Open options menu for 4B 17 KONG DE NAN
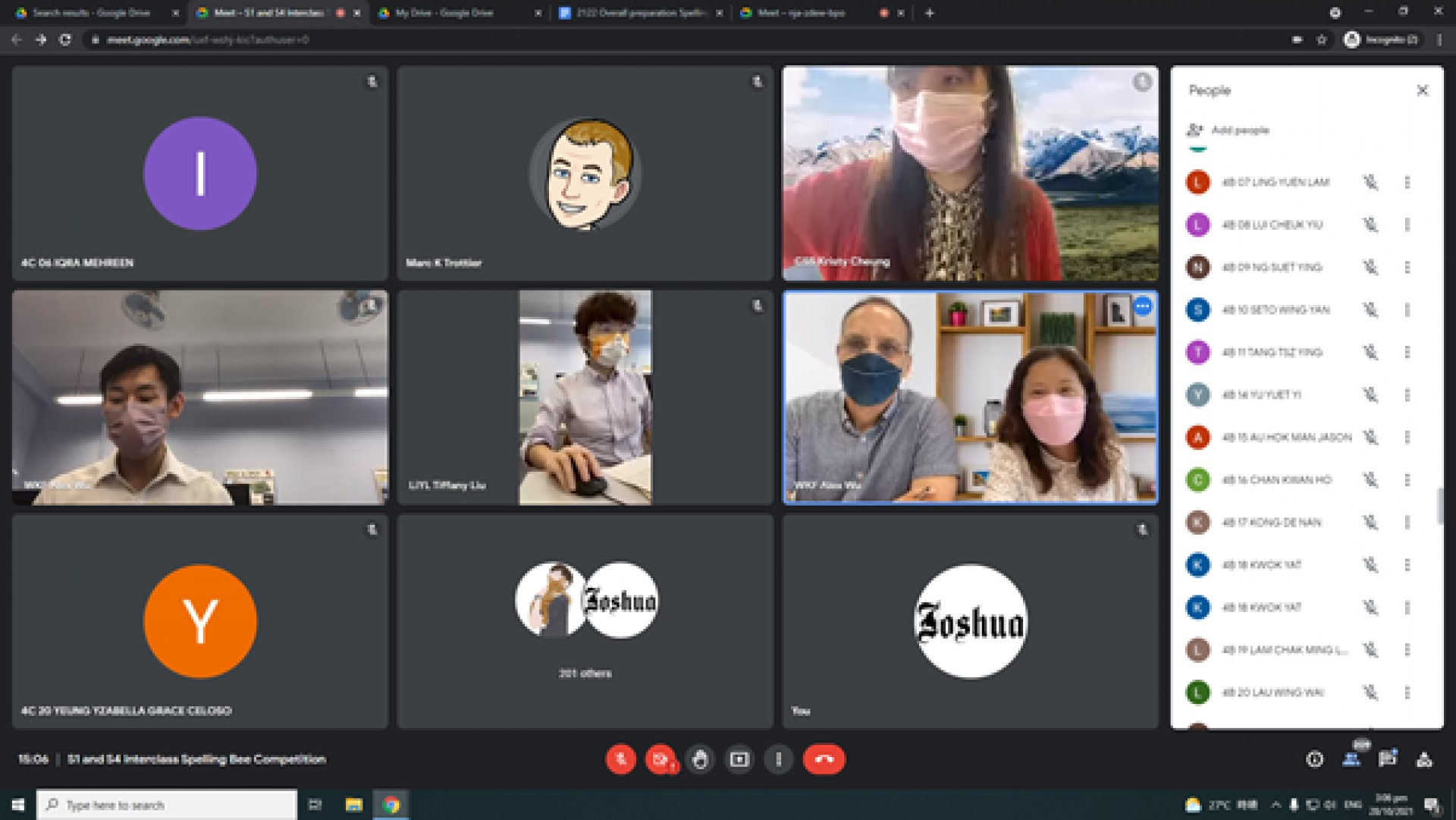Image resolution: width=1456 pixels, height=820 pixels. click(x=1407, y=522)
